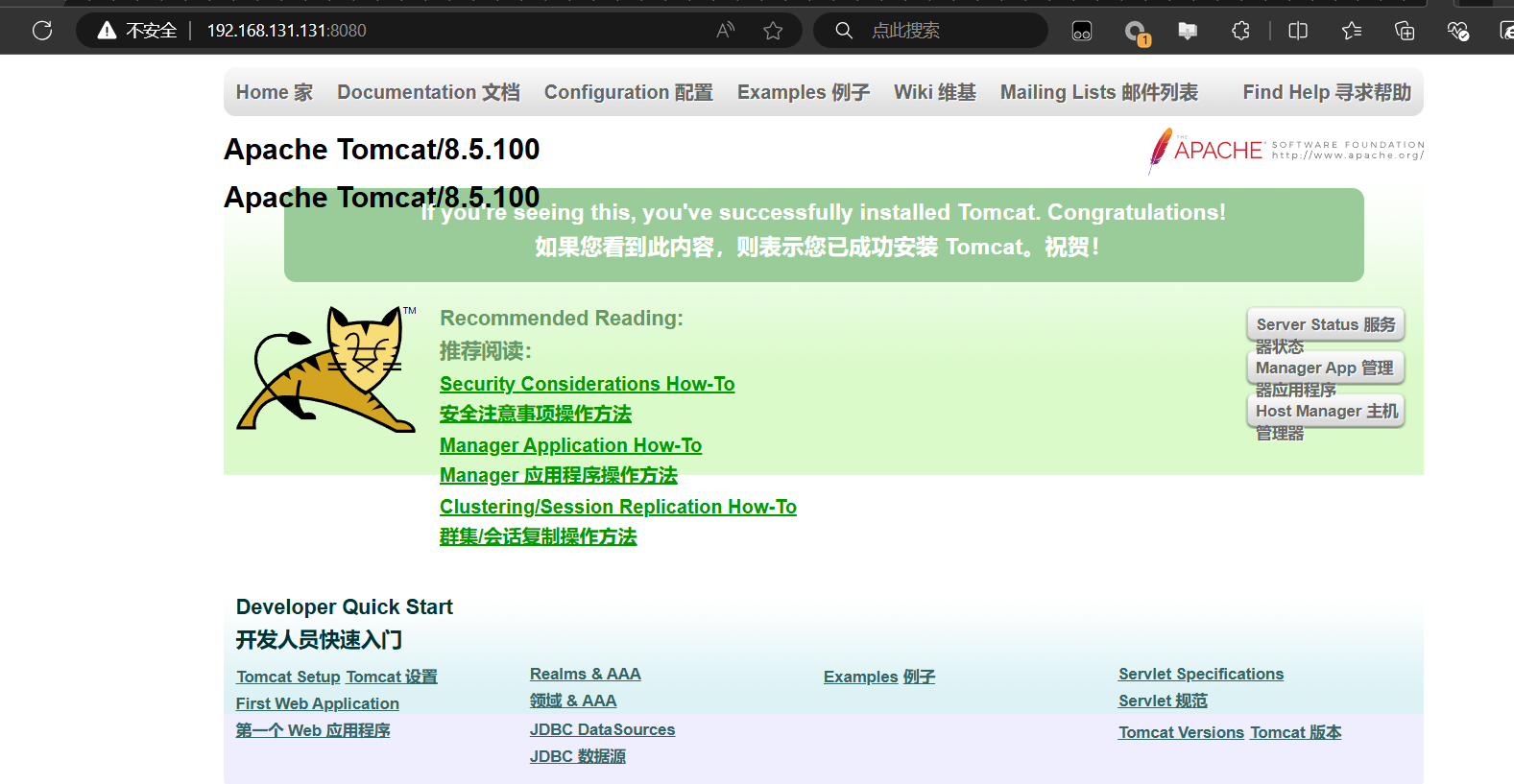Open the Tomcat Versions link

pyautogui.click(x=1182, y=732)
